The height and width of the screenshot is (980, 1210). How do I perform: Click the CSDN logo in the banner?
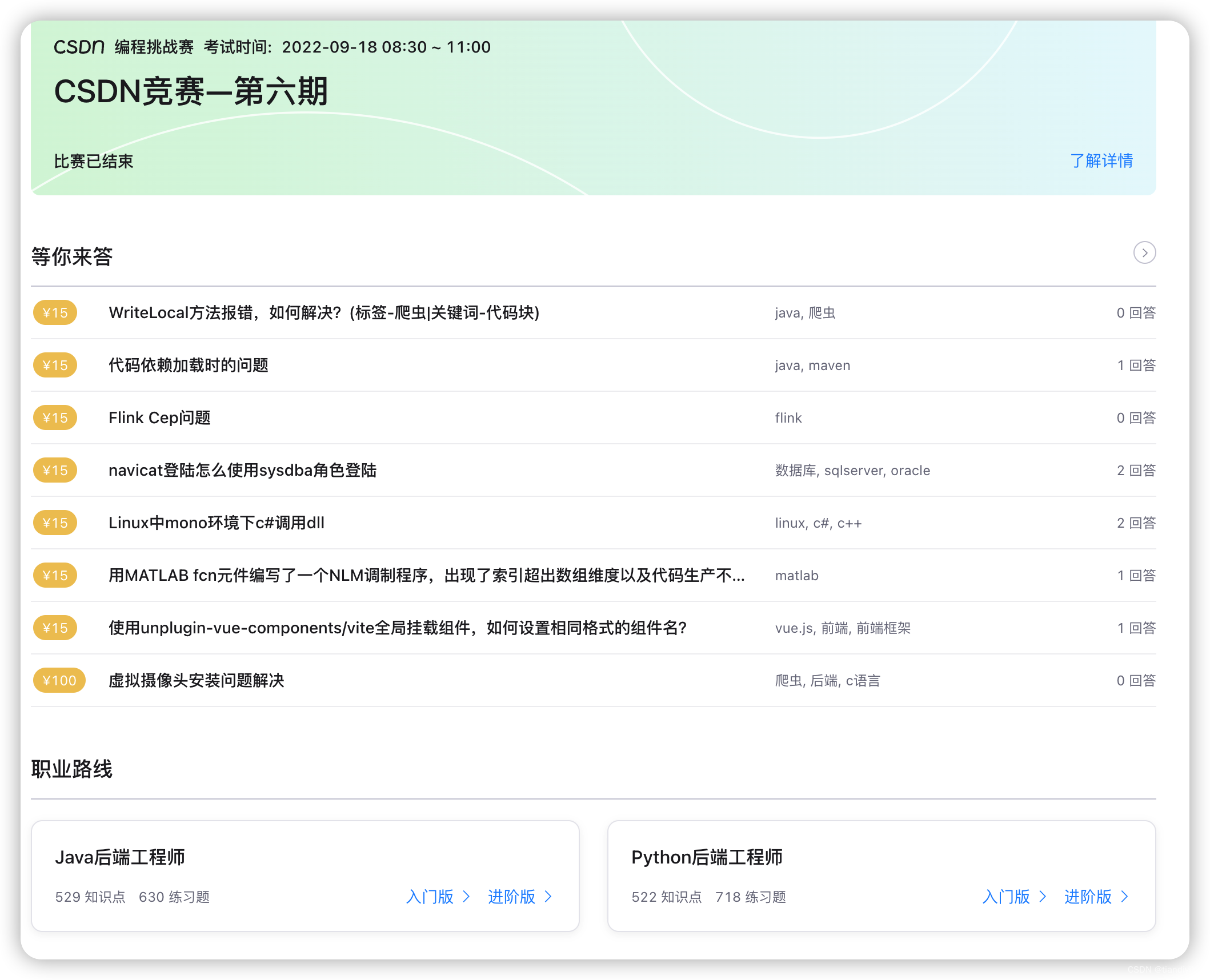click(x=78, y=47)
